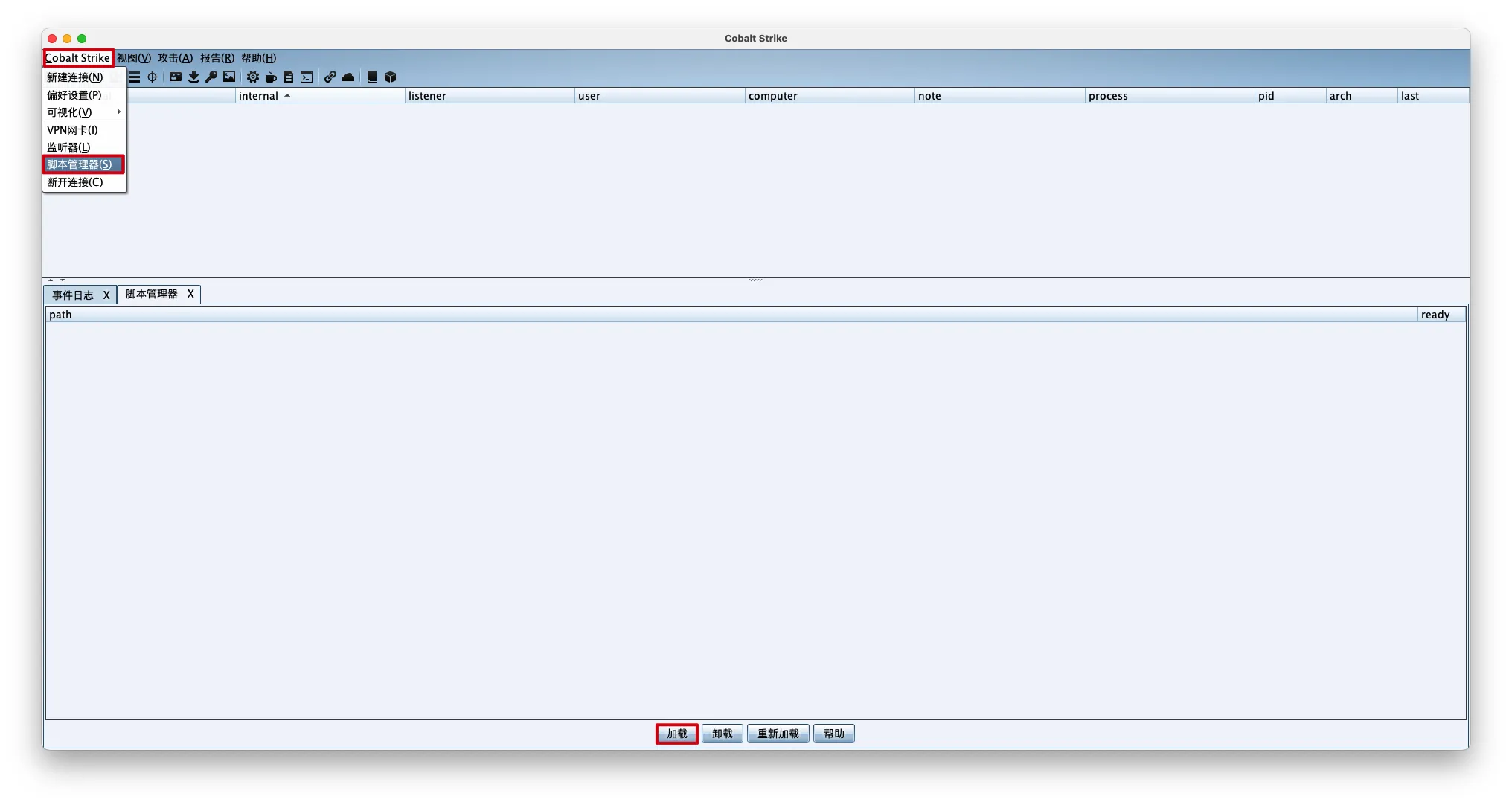1512x805 pixels.
Task: Open screenshots via the picture icon
Action: (229, 77)
